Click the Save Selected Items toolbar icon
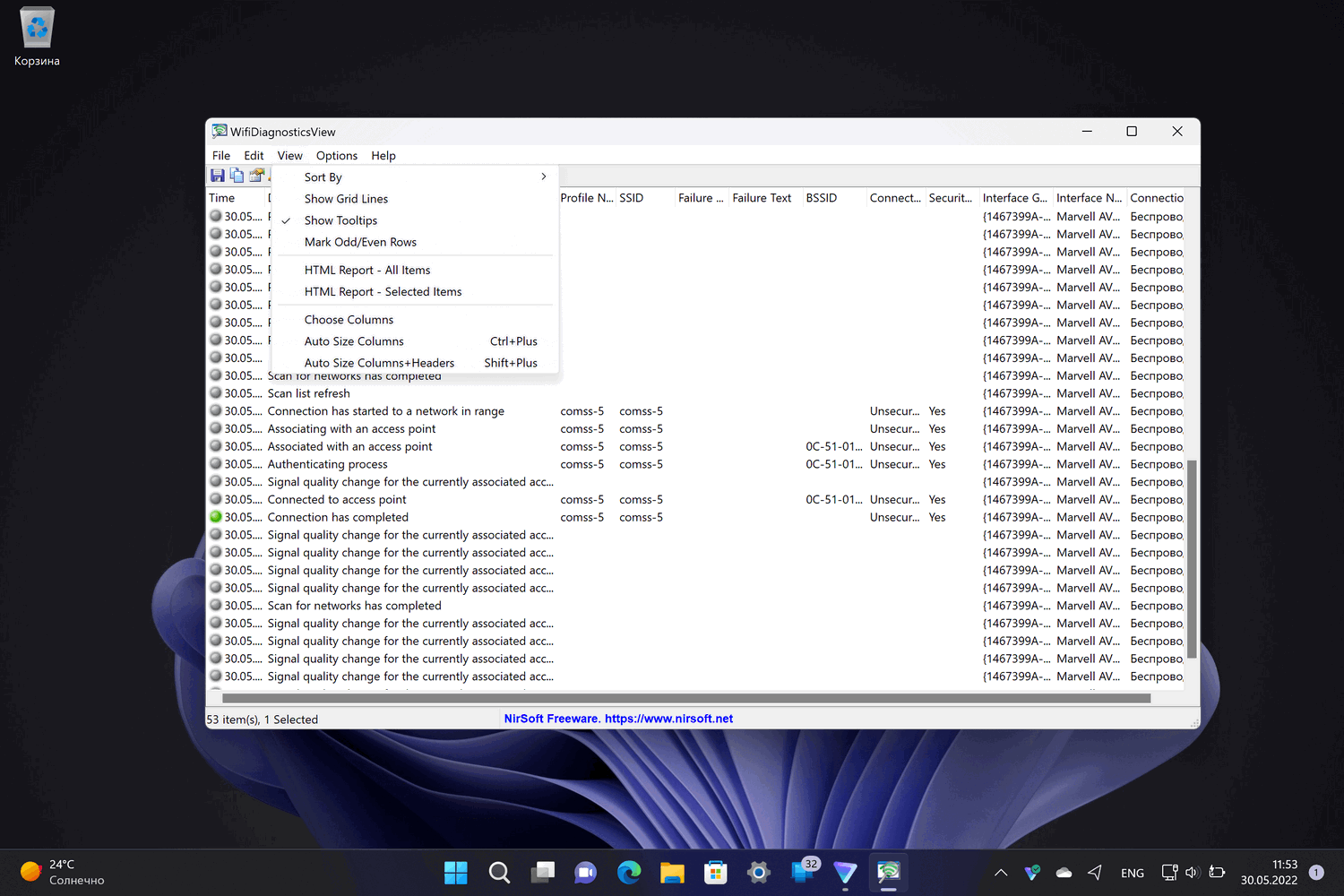 (x=218, y=176)
